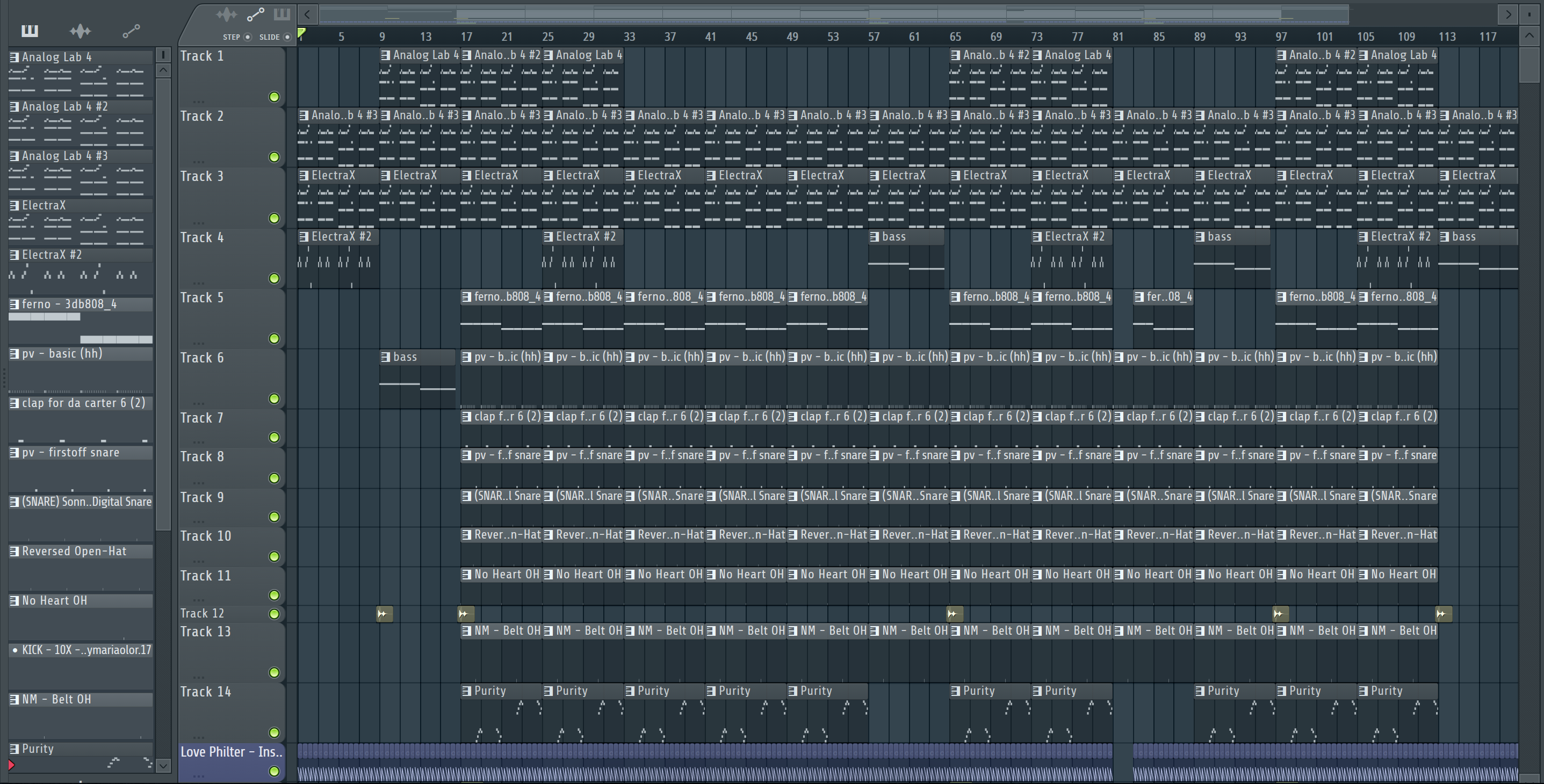This screenshot has height=784, width=1544.
Task: Mute the Love Philter - Ins.. track
Action: coord(274,772)
